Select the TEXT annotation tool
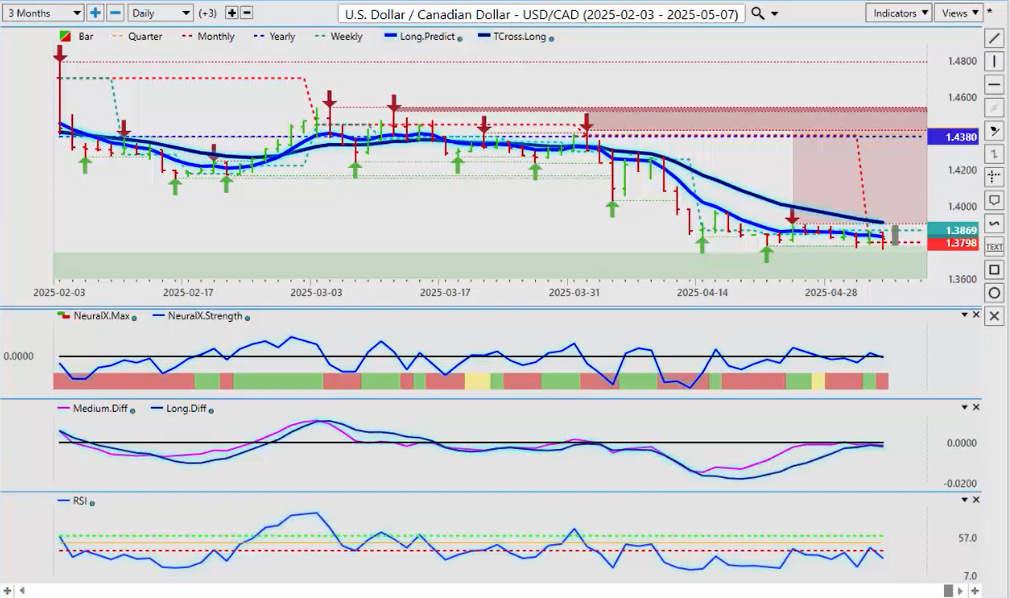Image resolution: width=1010 pixels, height=598 pixels. click(x=994, y=246)
